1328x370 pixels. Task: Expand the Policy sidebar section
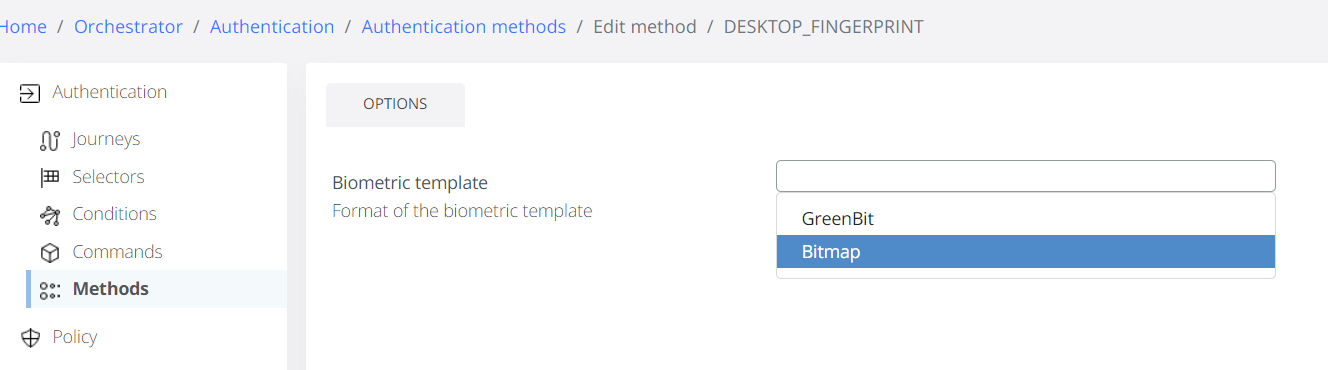pos(75,337)
